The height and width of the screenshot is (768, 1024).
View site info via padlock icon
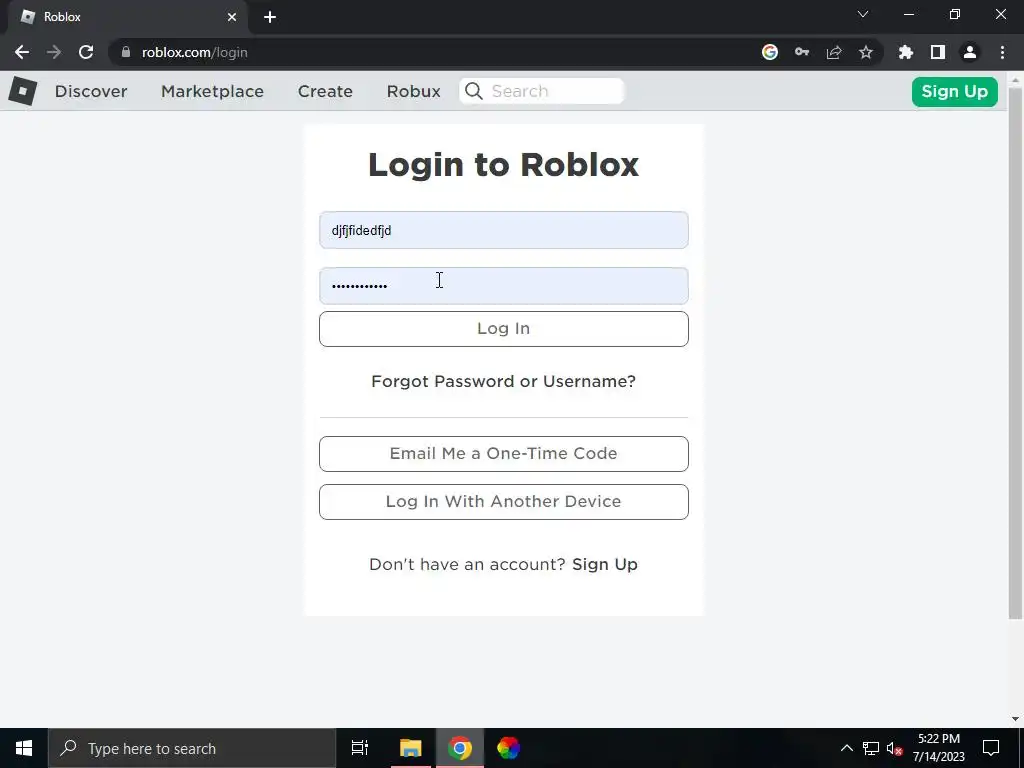125,52
